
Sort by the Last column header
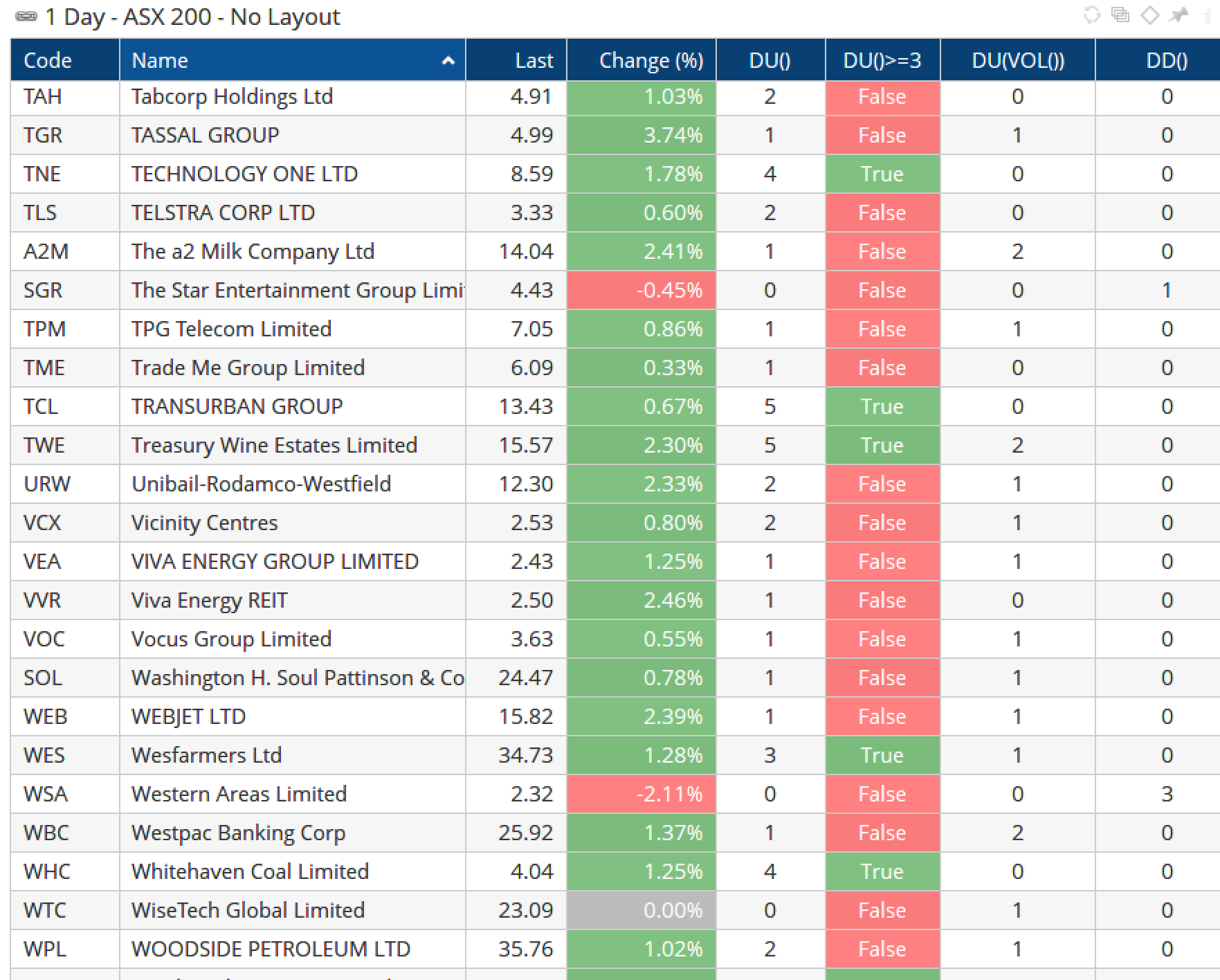click(x=516, y=60)
